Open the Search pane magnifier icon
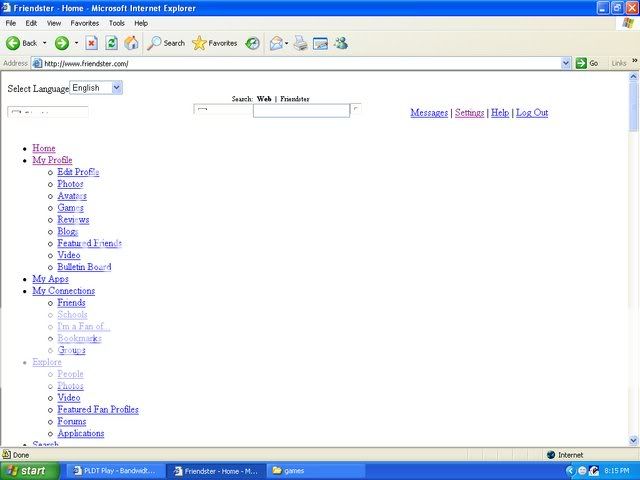640x480 pixels. (x=154, y=43)
